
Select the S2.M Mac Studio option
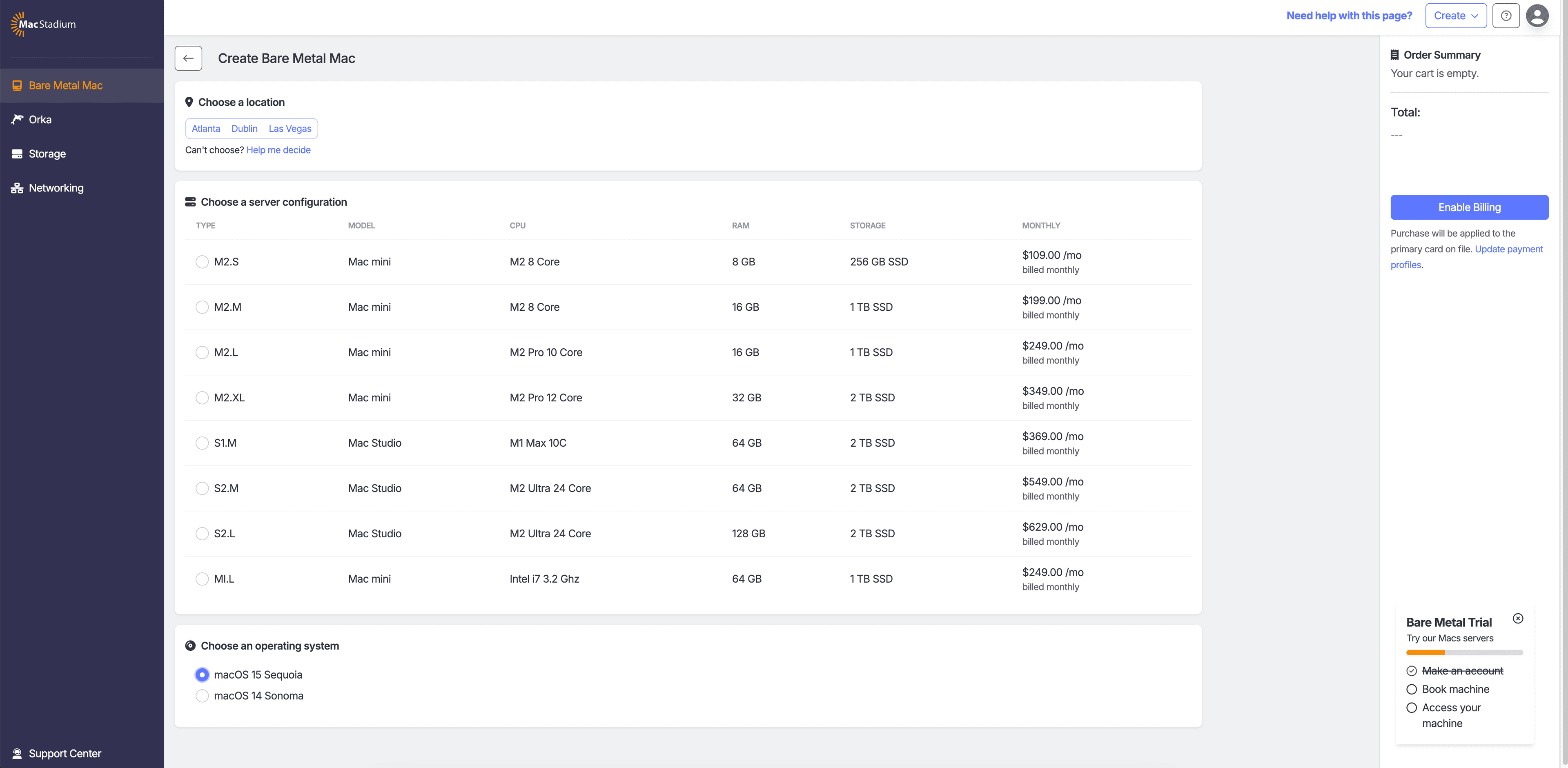[x=202, y=488]
